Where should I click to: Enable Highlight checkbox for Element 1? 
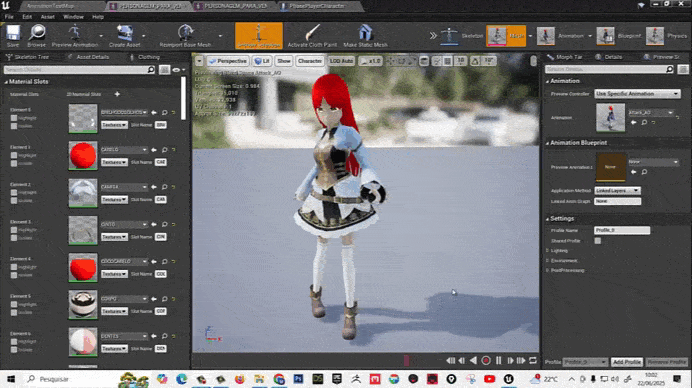click(x=14, y=155)
